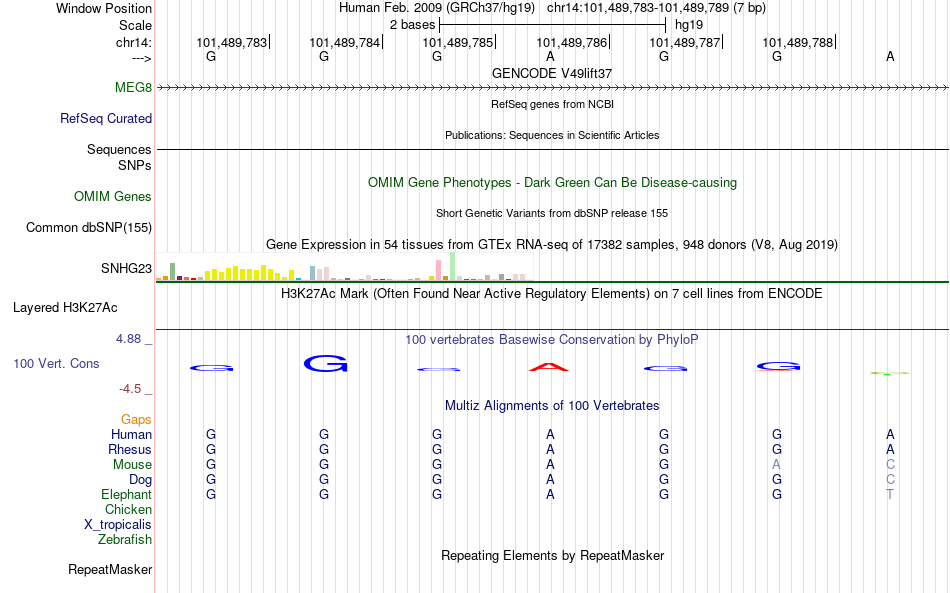Select the Mouse alignment row label
Image resolution: width=950 pixels, height=593 pixels.
(x=132, y=465)
